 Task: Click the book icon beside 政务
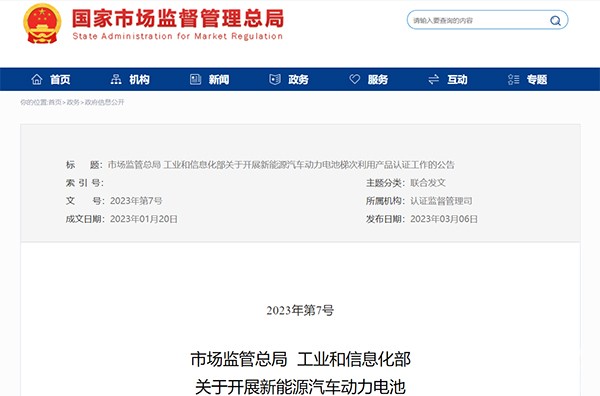275,79
